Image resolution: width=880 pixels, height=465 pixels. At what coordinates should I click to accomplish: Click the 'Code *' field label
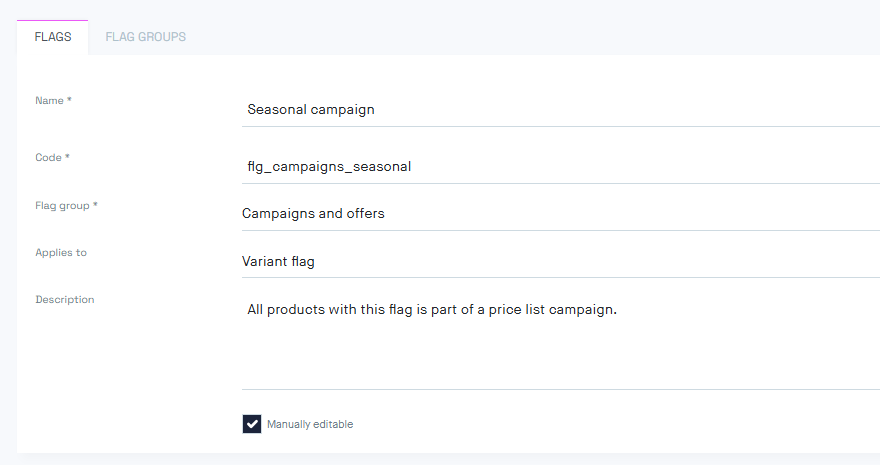[52, 157]
